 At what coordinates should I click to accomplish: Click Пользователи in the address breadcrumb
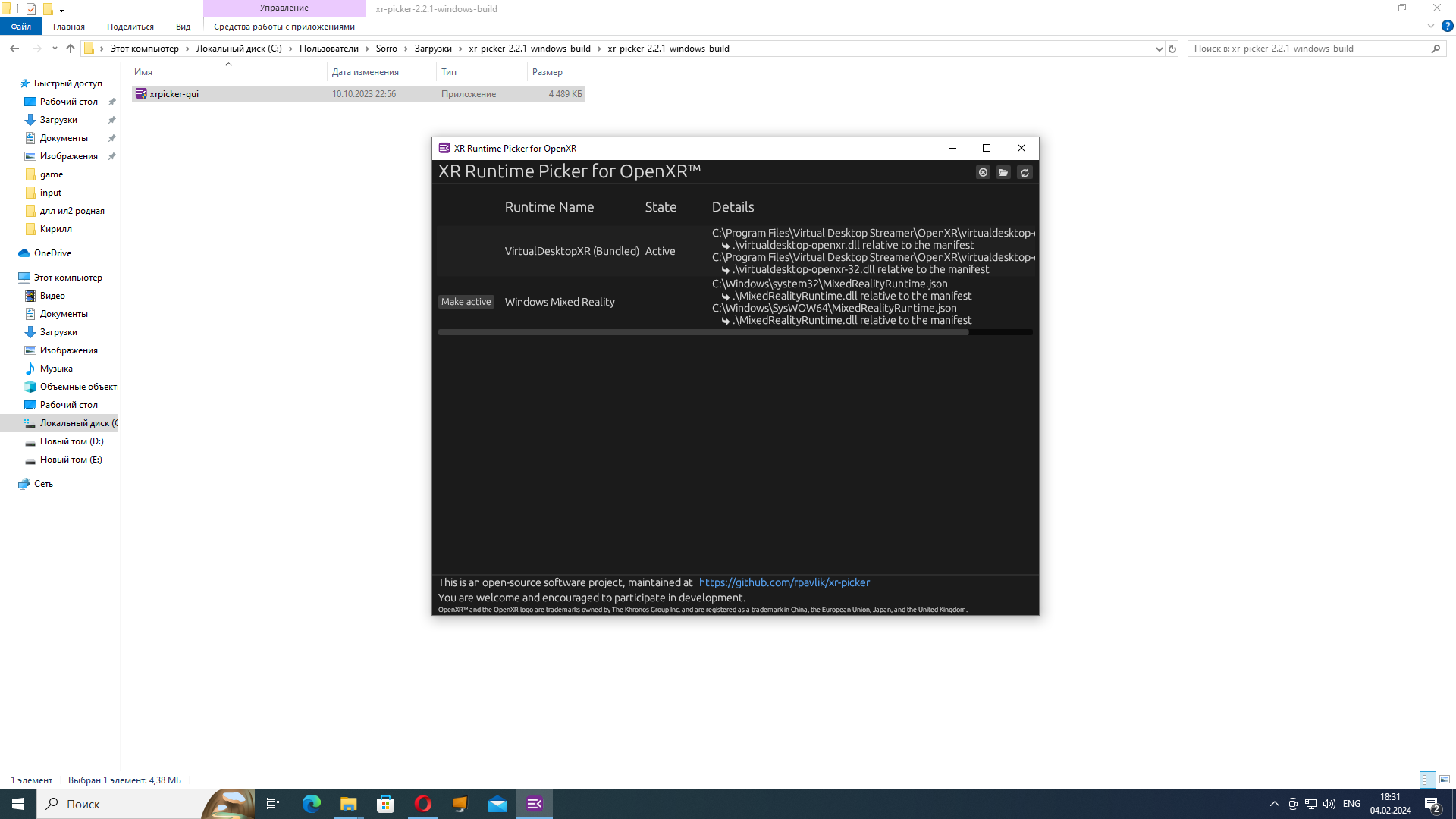coord(329,49)
